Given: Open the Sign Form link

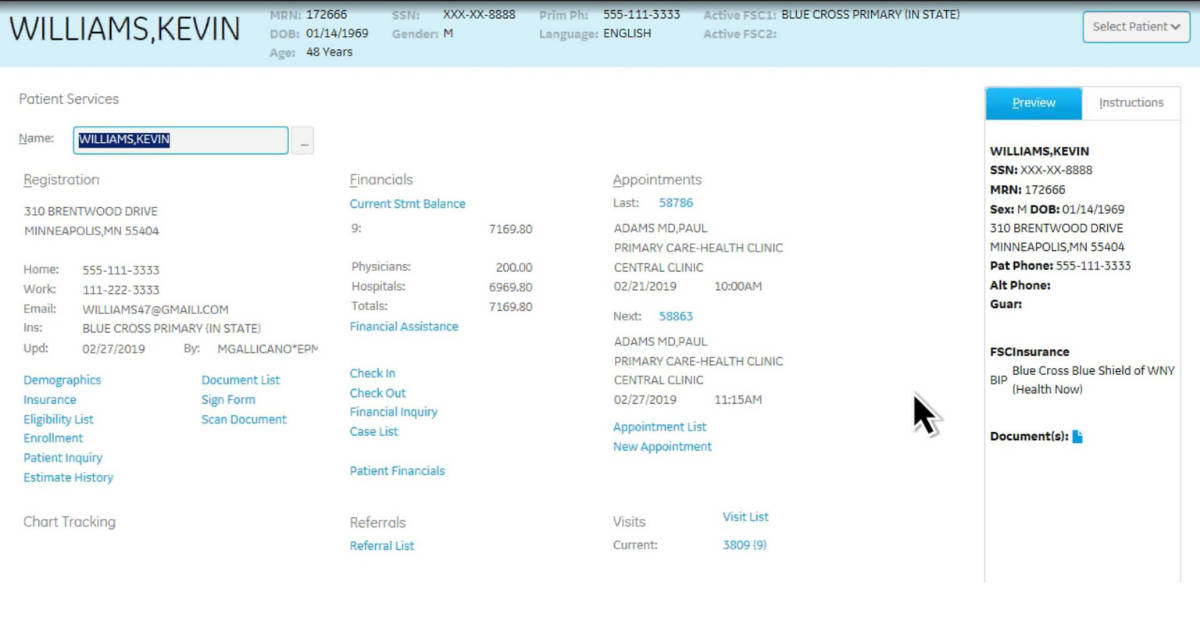Looking at the screenshot, I should [x=228, y=400].
